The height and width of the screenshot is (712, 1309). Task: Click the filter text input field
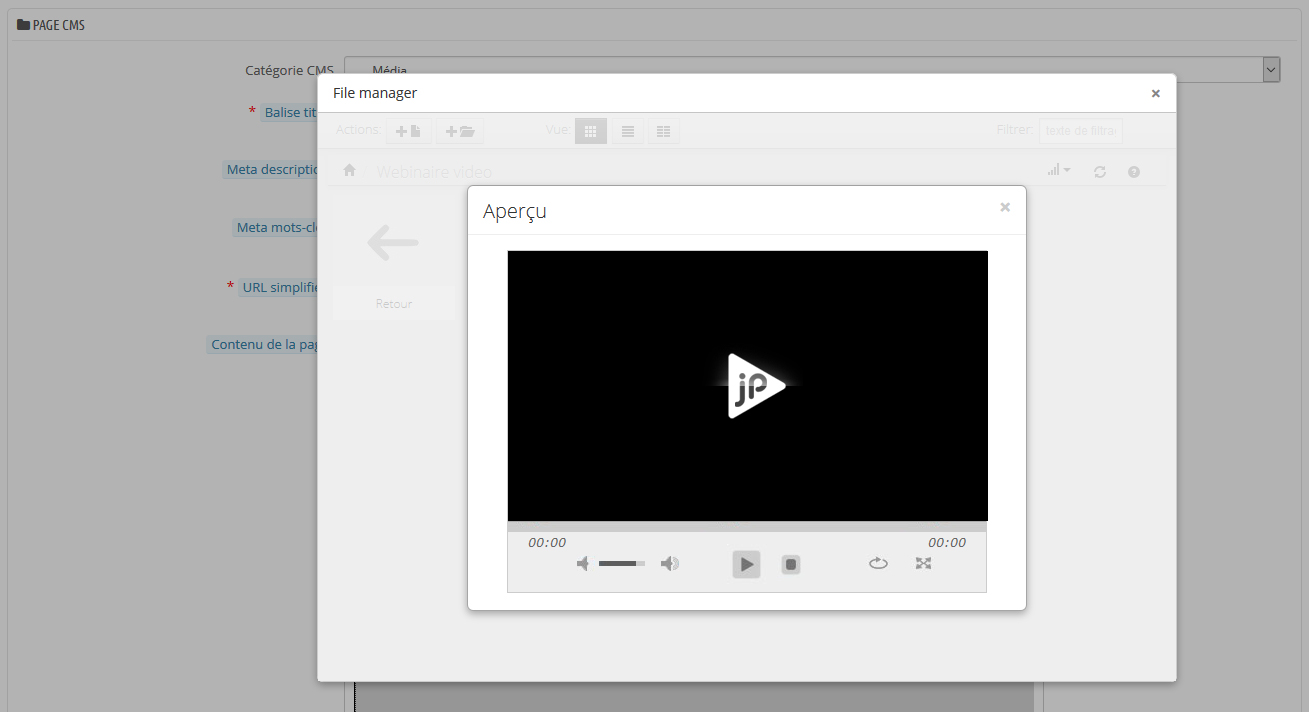1081,131
